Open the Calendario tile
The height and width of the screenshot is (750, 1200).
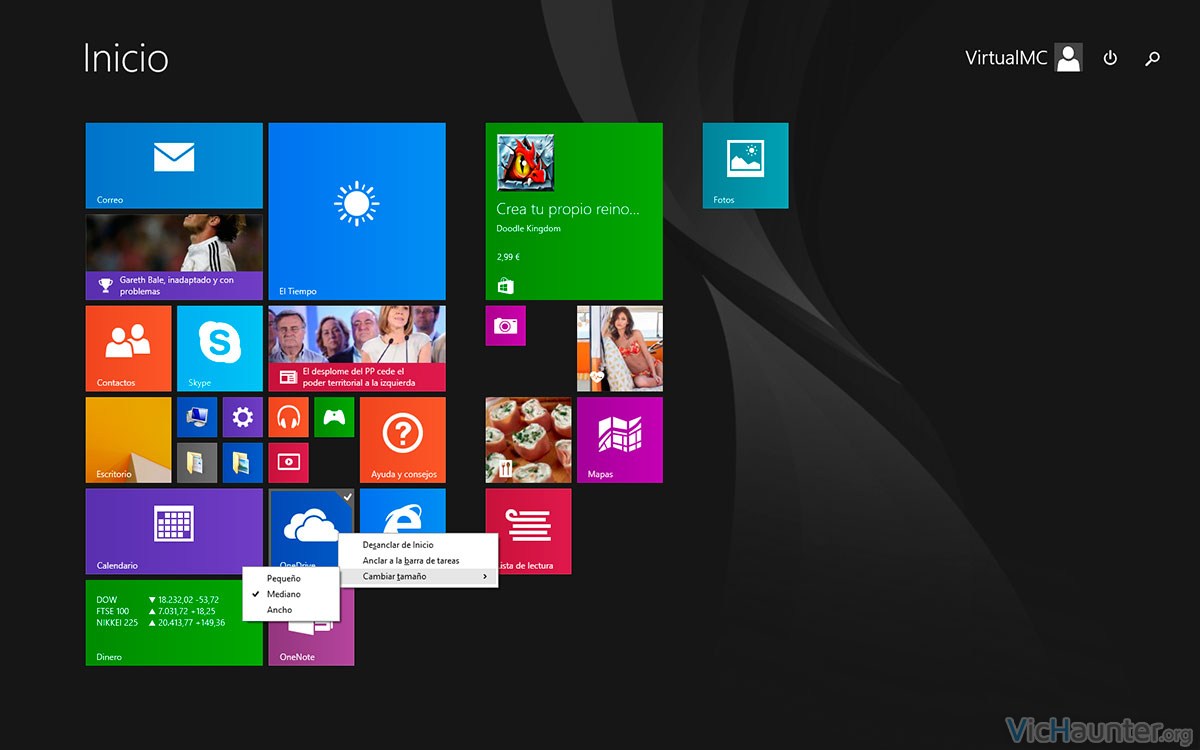pos(174,531)
